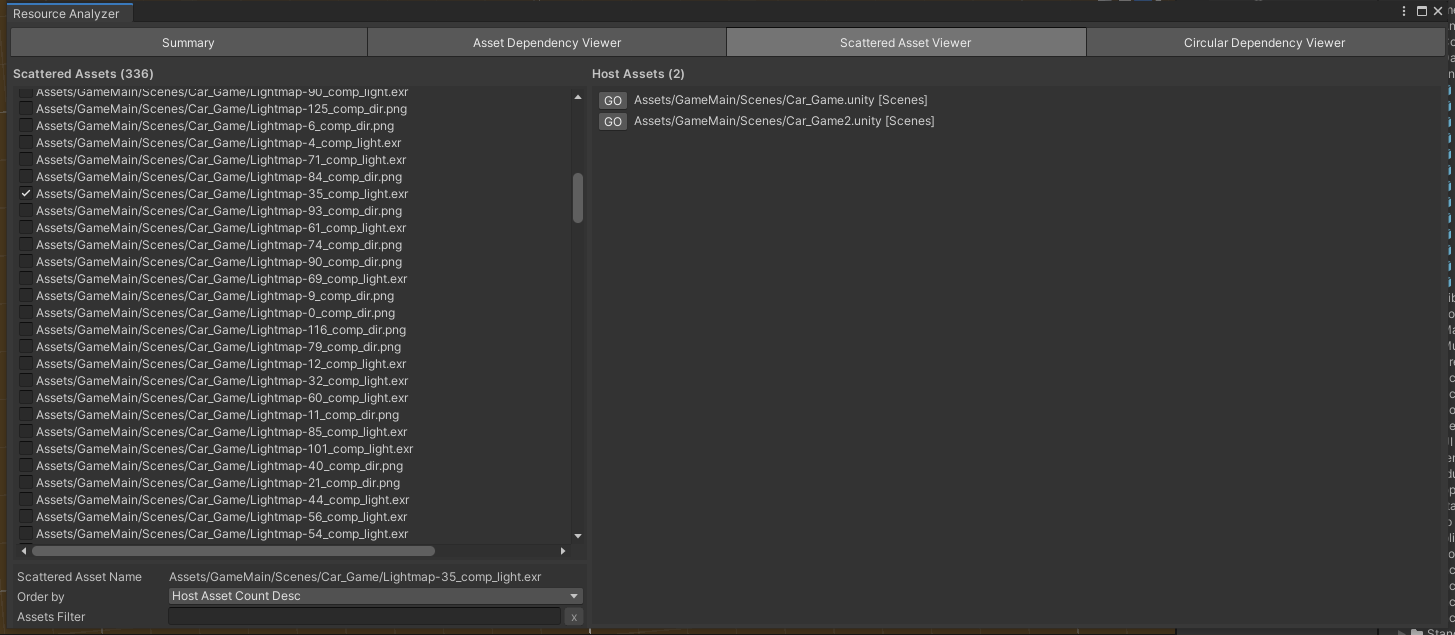
Task: Uncheck Lightmap-35_comp_light.exr in the list
Action: coord(26,193)
